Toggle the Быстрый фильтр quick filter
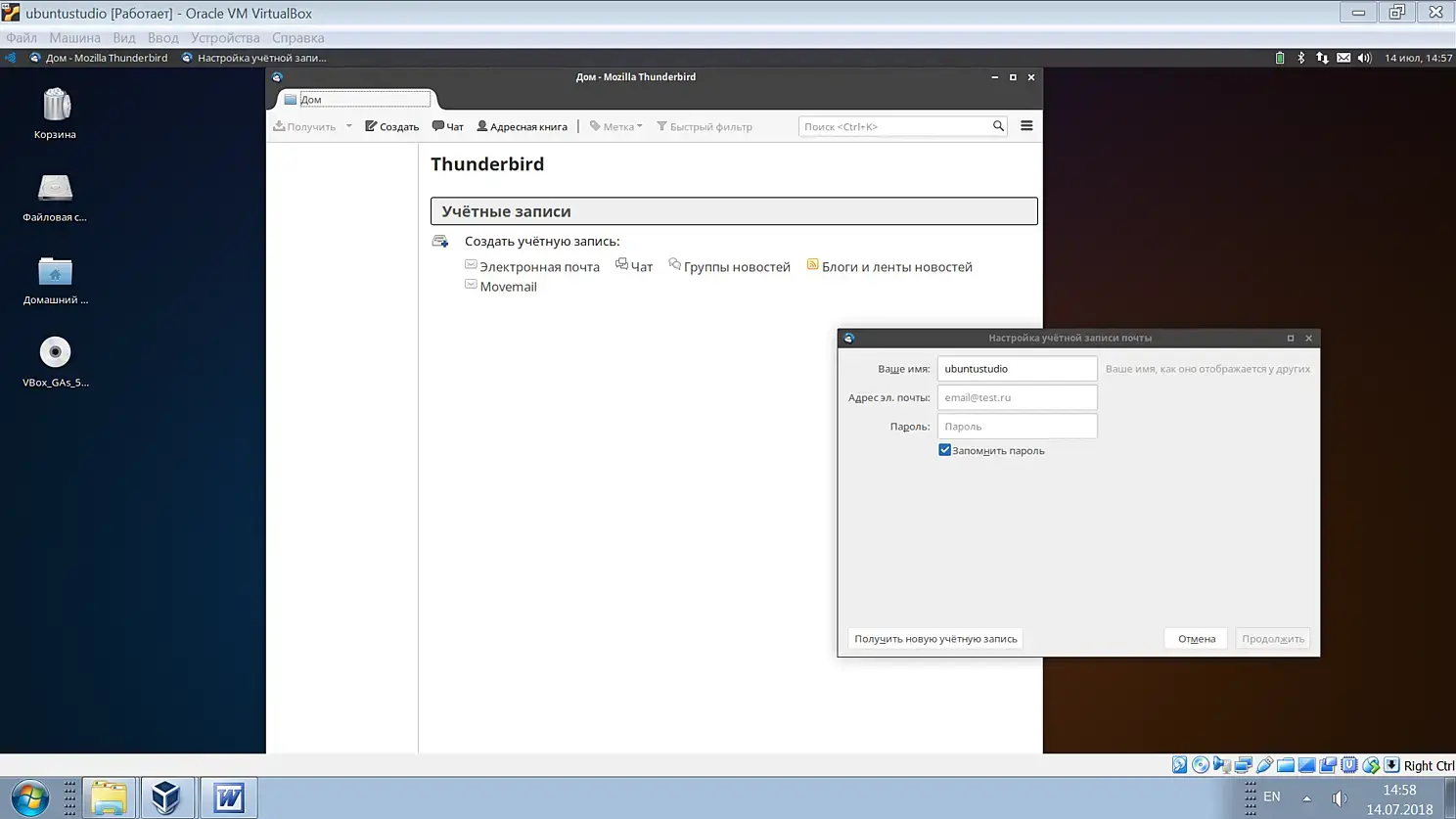Screen dimensions: 1456x819 pyautogui.click(x=705, y=126)
